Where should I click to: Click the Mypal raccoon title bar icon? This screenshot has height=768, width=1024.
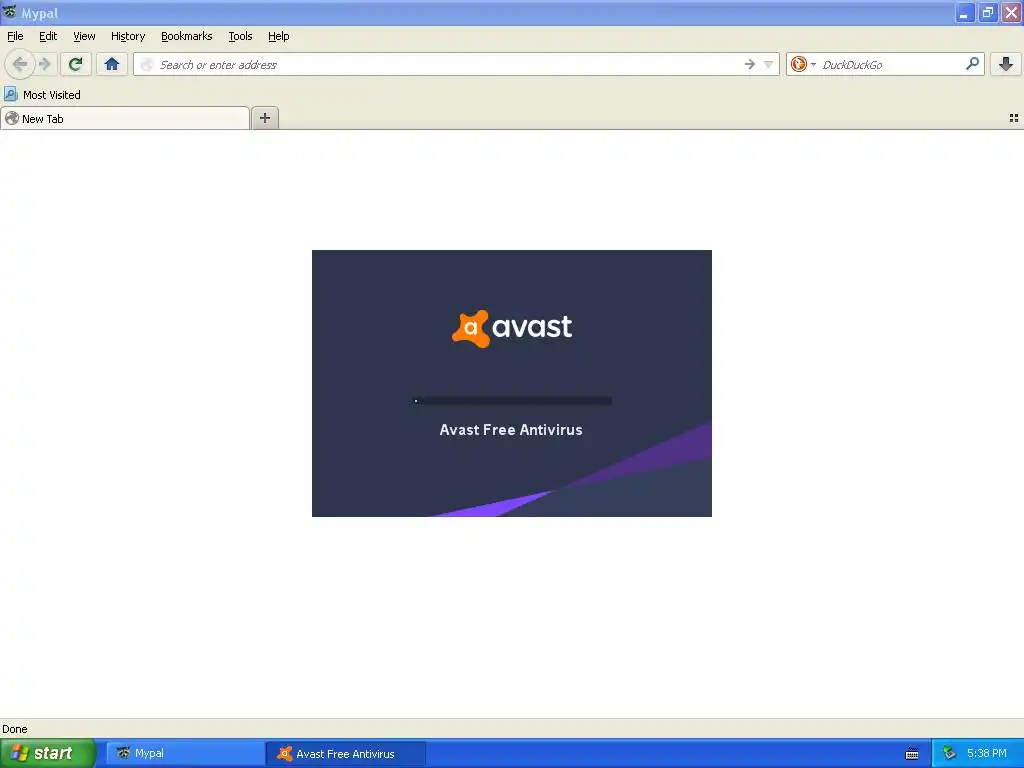[9, 12]
